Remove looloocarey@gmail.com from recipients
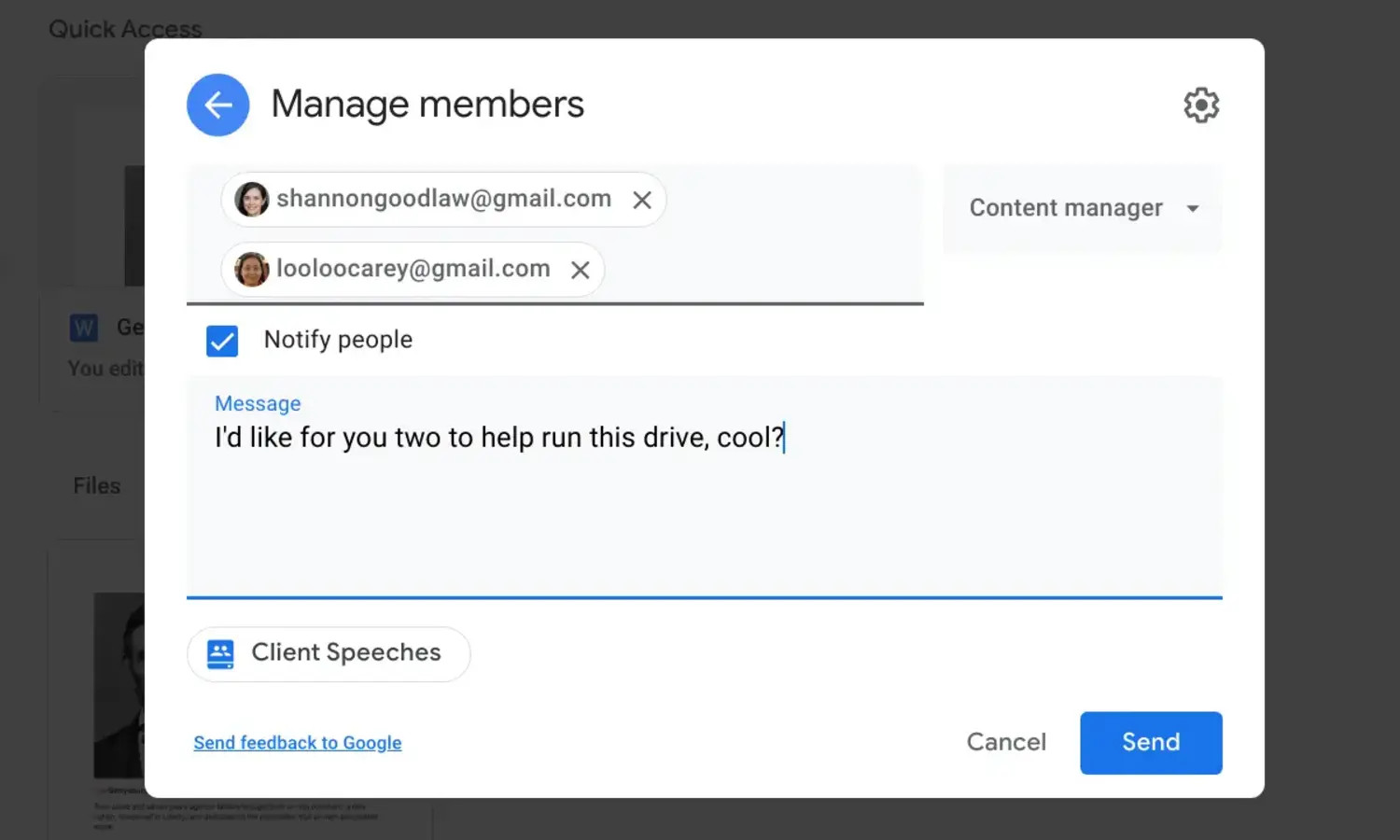This screenshot has height=840, width=1400. pos(581,270)
